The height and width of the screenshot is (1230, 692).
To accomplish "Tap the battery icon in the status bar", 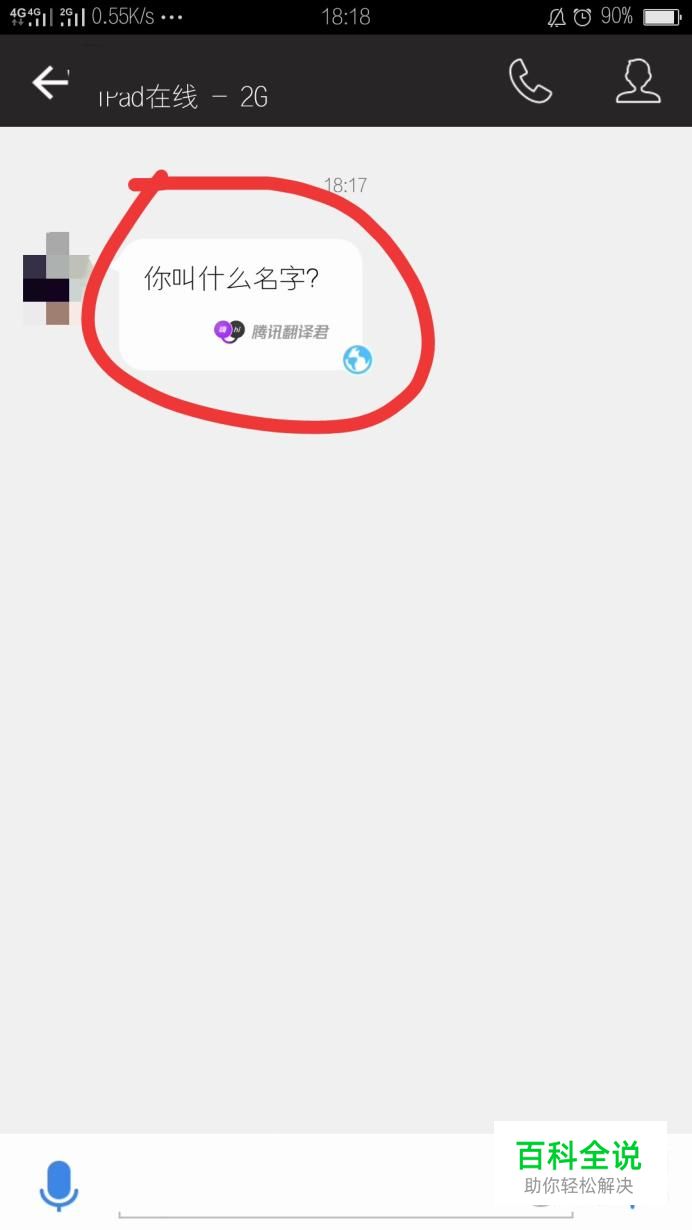I will pyautogui.click(x=661, y=17).
